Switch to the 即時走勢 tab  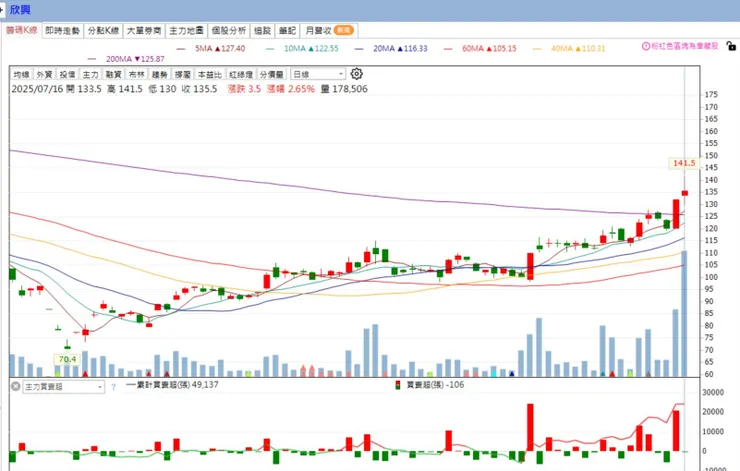(62, 31)
